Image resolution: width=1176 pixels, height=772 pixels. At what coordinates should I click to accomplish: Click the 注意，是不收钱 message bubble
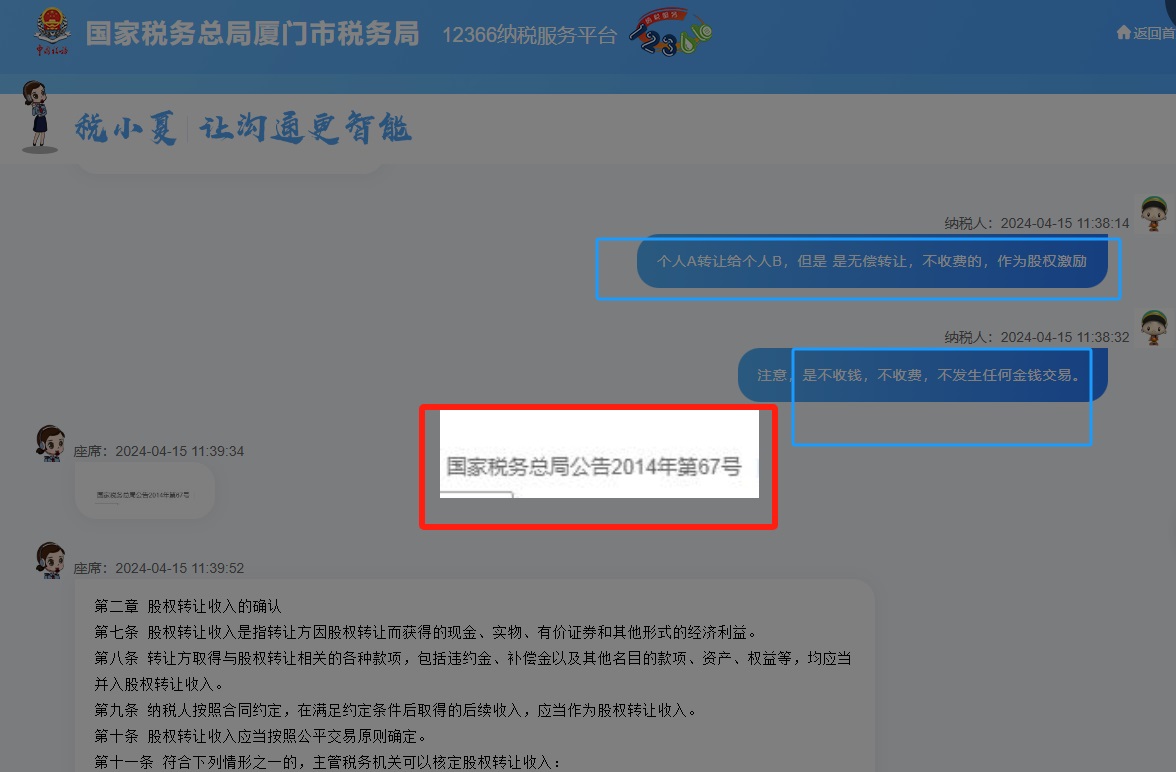coord(920,375)
